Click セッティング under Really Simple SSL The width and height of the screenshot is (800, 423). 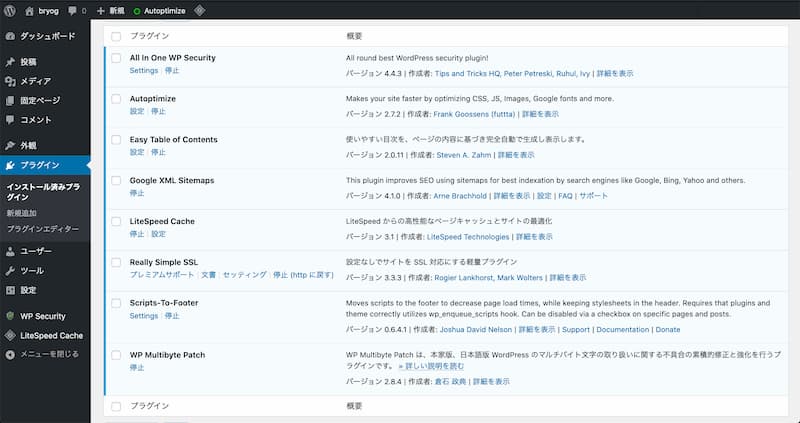click(245, 275)
